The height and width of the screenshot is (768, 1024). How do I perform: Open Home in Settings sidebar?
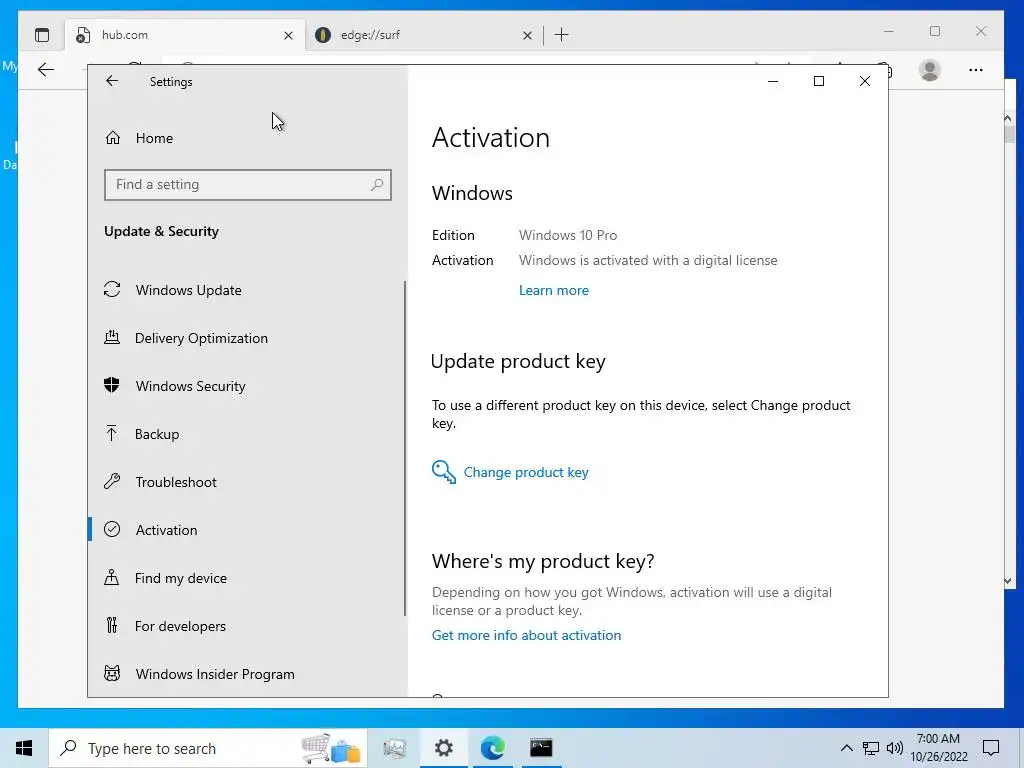point(154,138)
